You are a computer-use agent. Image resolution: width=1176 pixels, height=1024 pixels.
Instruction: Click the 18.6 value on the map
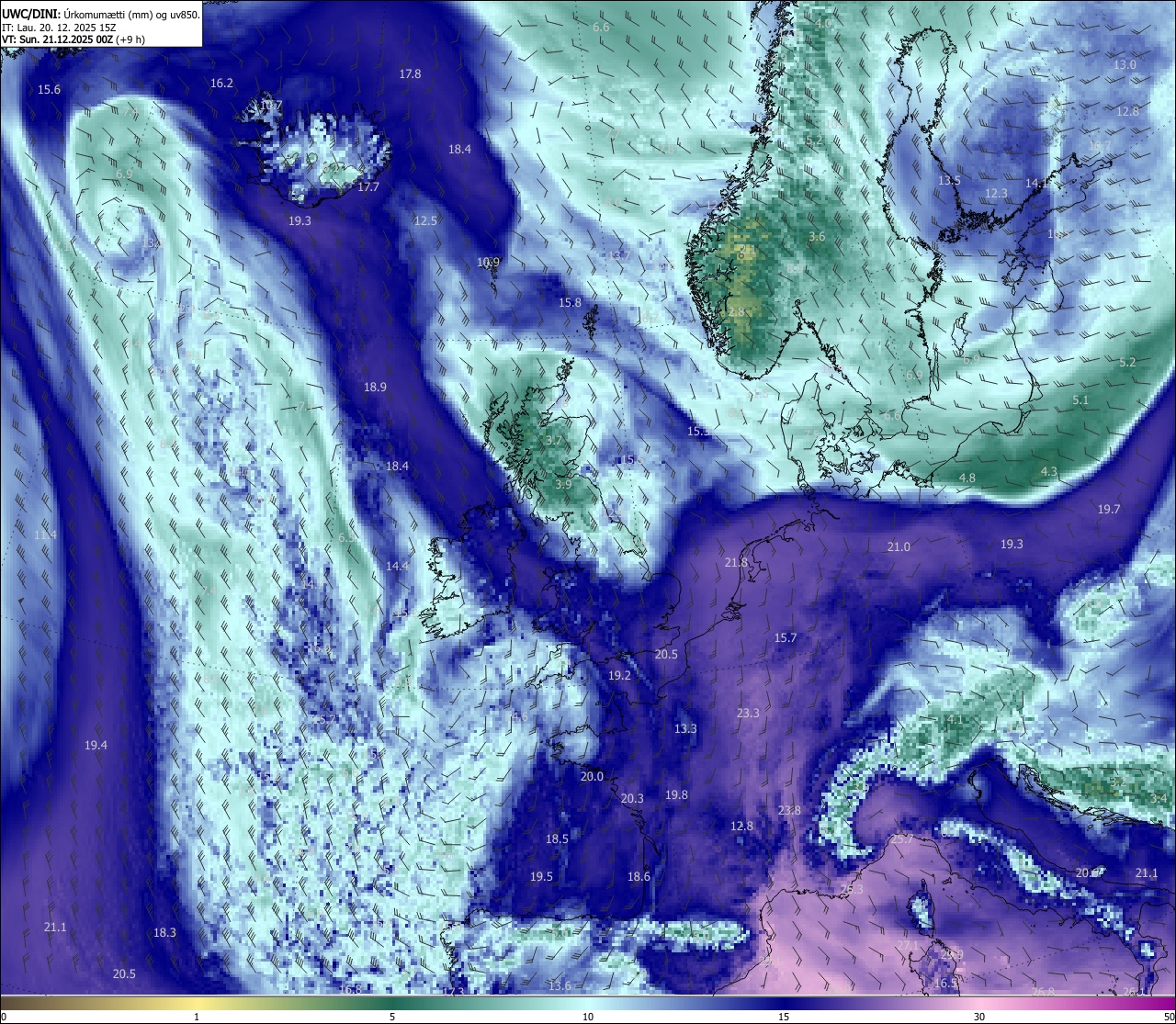[x=639, y=877]
